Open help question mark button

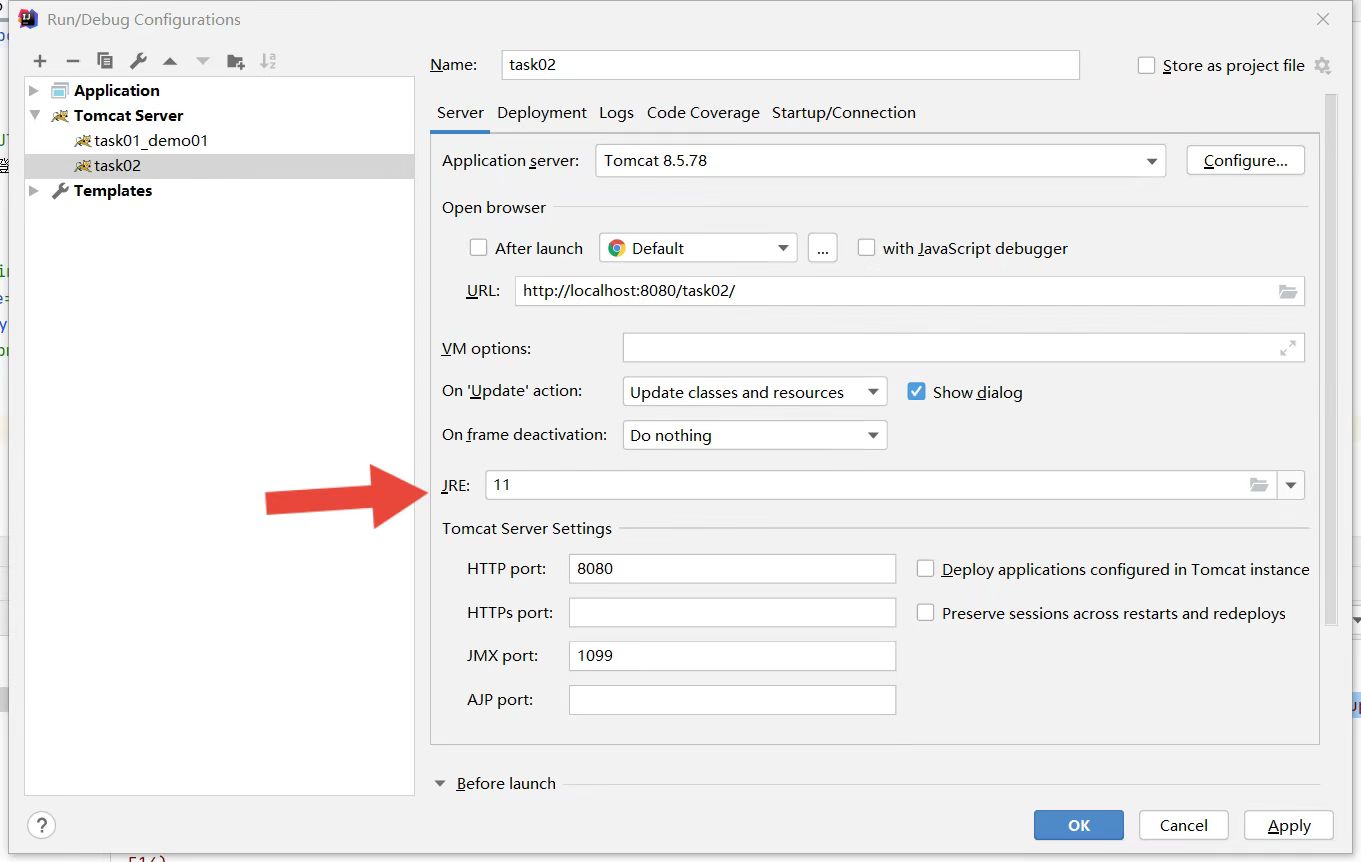(x=41, y=825)
